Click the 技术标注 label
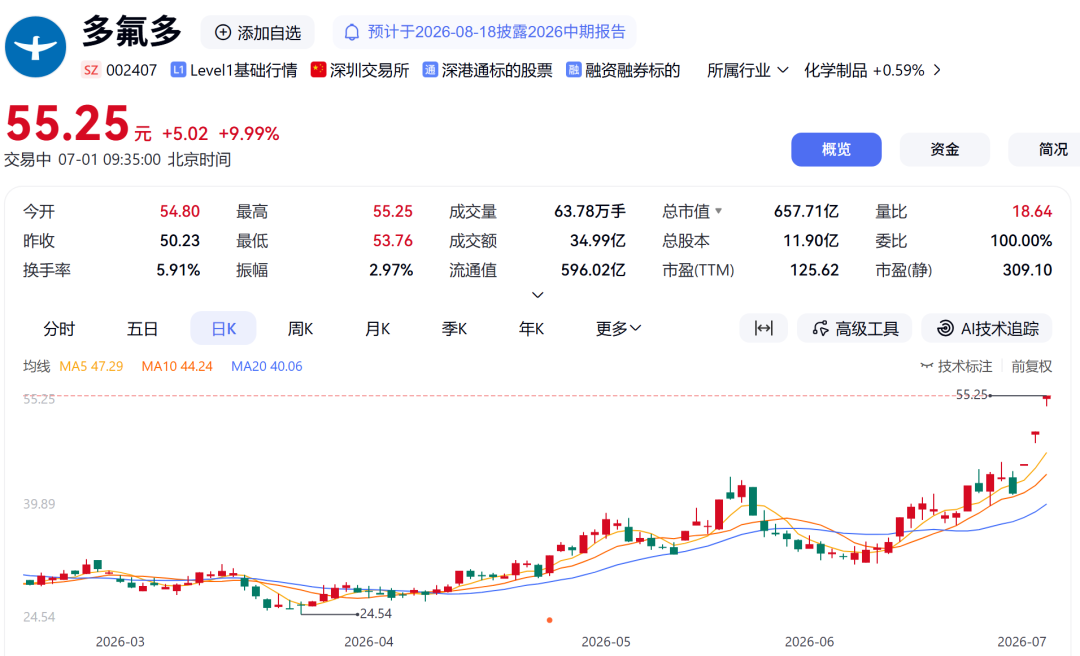The width and height of the screenshot is (1080, 656). tap(965, 367)
